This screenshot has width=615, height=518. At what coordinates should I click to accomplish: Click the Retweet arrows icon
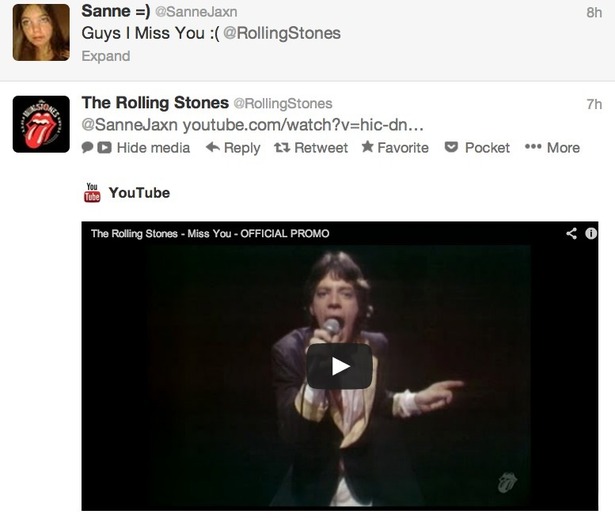(282, 147)
